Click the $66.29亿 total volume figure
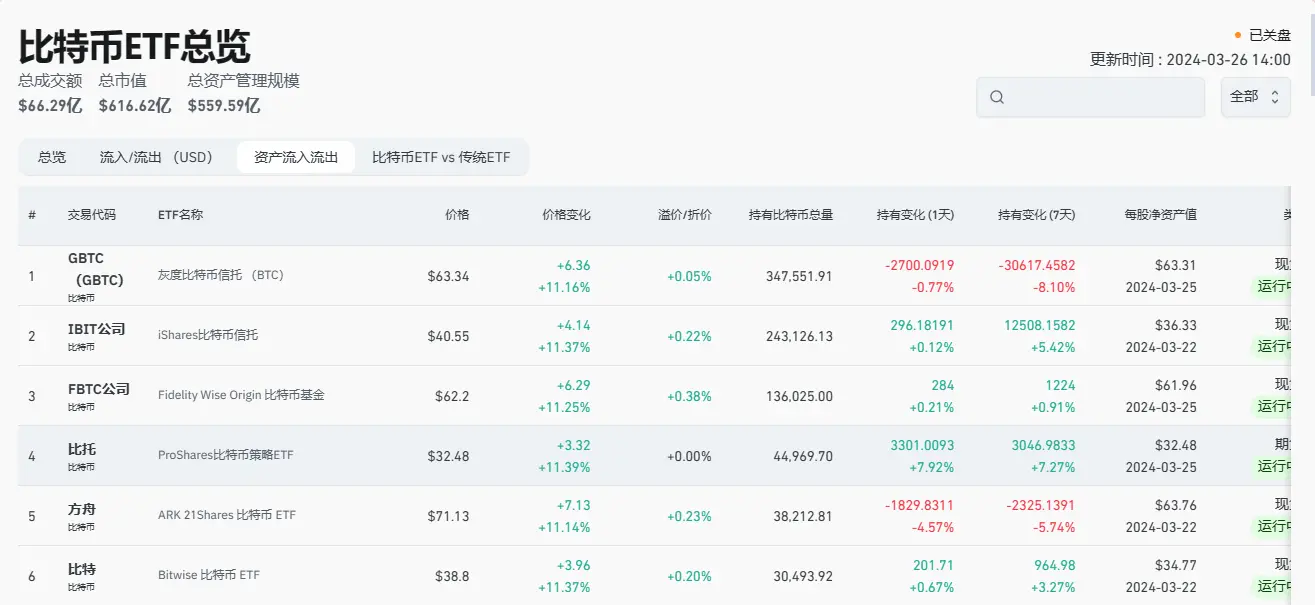 50,105
